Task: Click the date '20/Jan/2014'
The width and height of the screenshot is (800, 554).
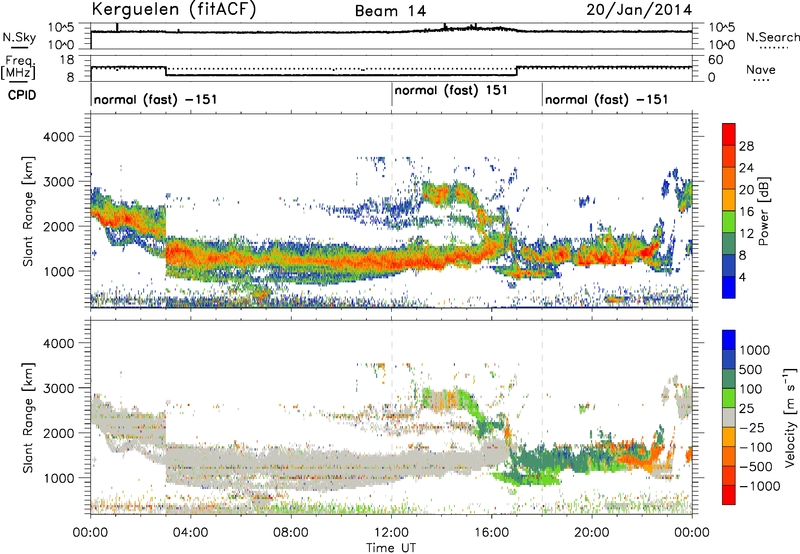Action: pyautogui.click(x=639, y=10)
